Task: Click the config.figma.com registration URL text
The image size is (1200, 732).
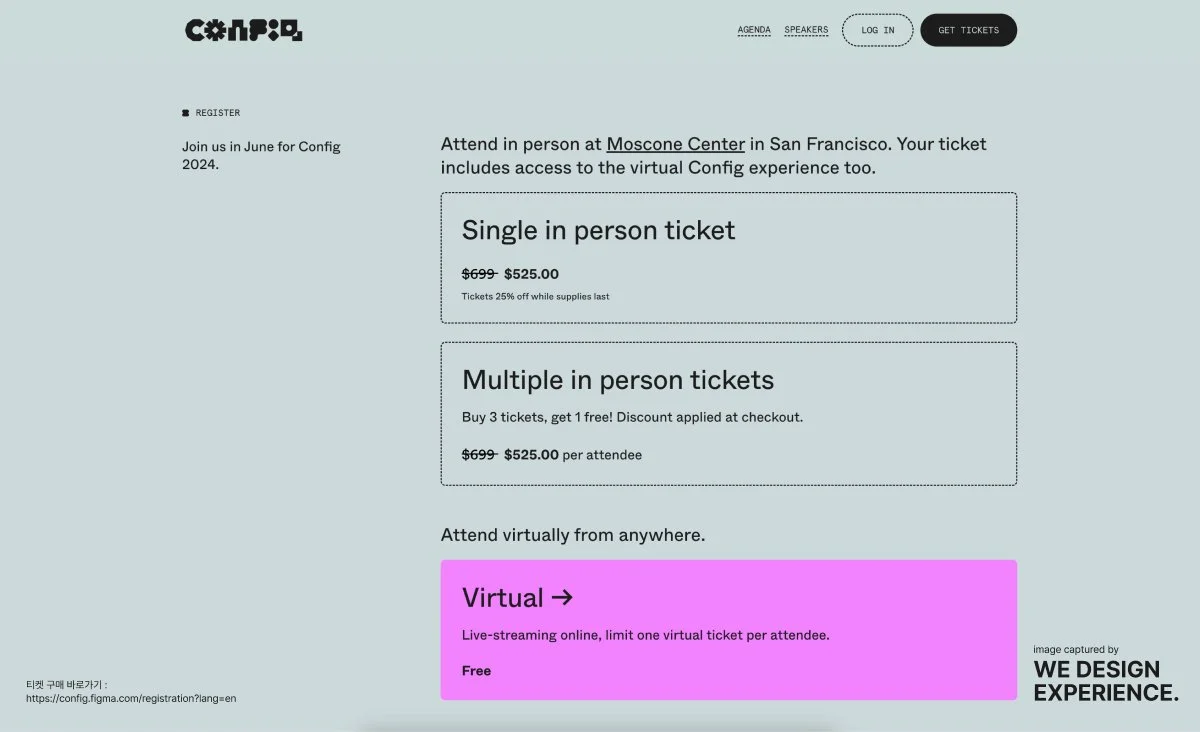Action: click(131, 698)
